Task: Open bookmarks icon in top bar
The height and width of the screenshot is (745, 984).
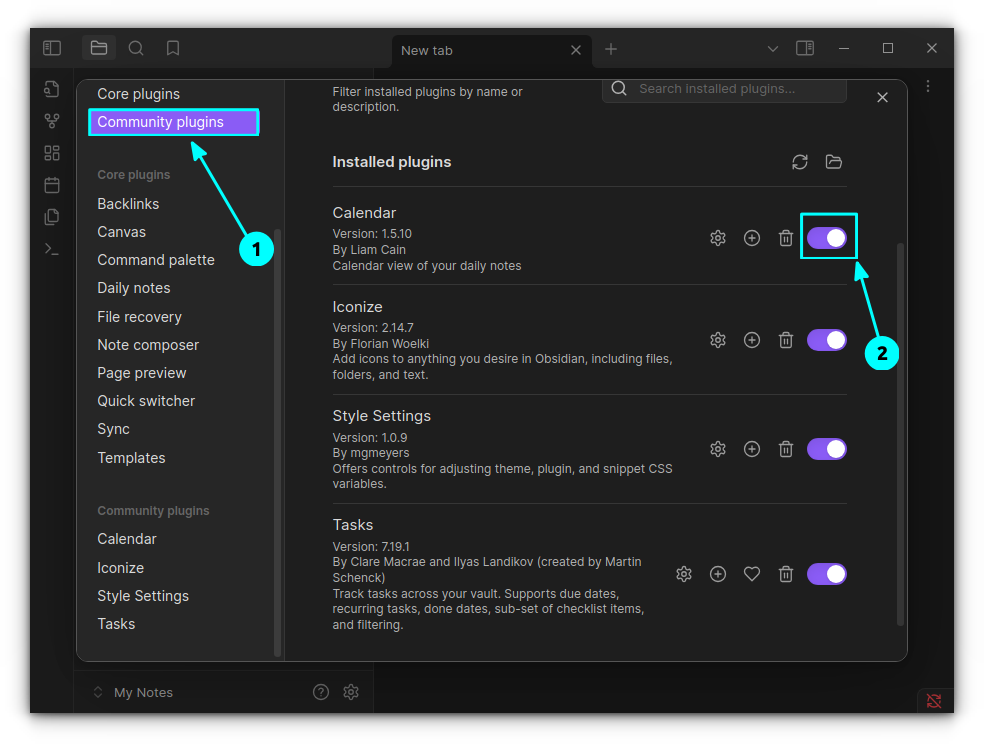Action: [173, 48]
